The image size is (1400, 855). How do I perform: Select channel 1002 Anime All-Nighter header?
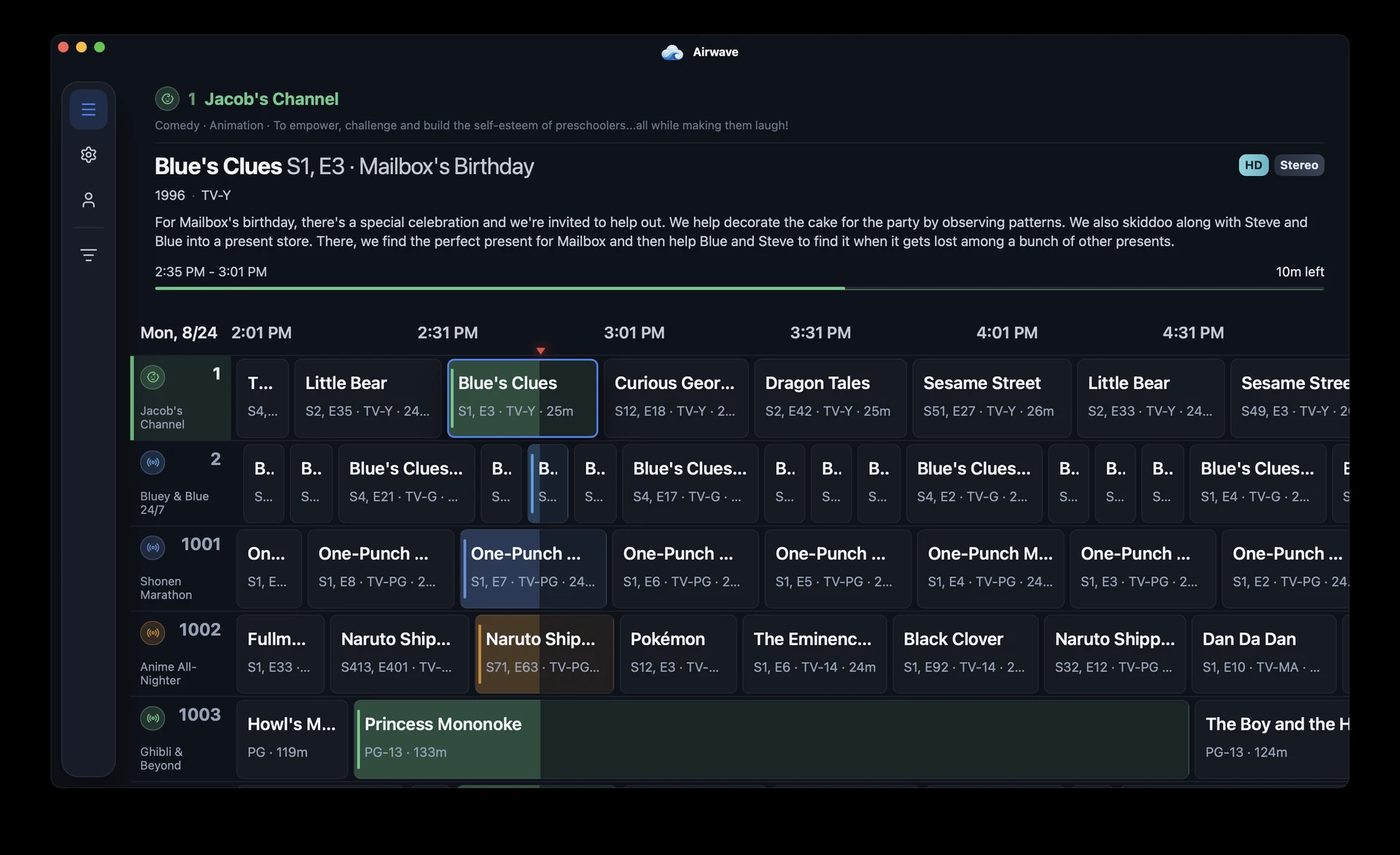(x=181, y=654)
